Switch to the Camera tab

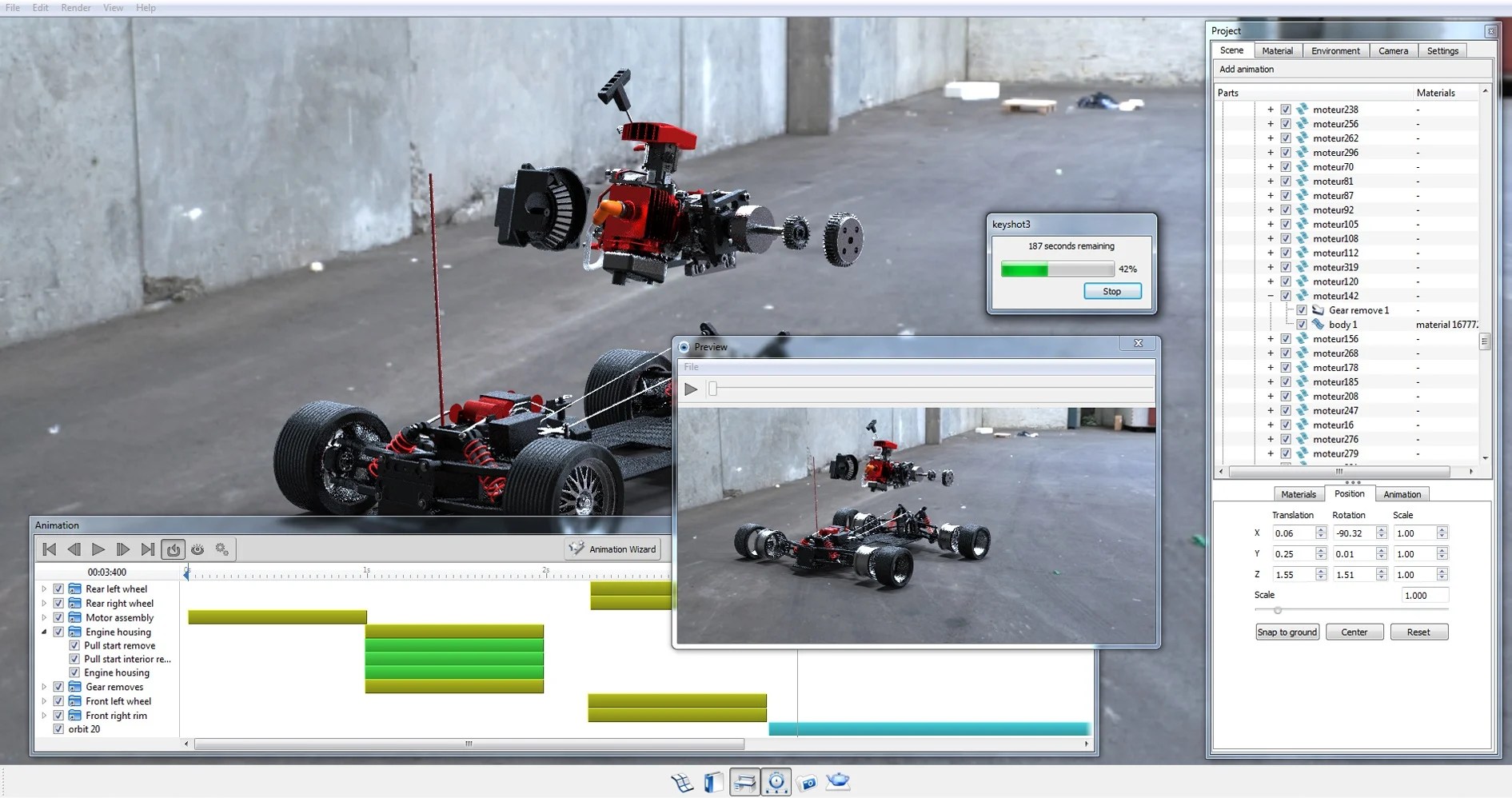click(x=1393, y=50)
